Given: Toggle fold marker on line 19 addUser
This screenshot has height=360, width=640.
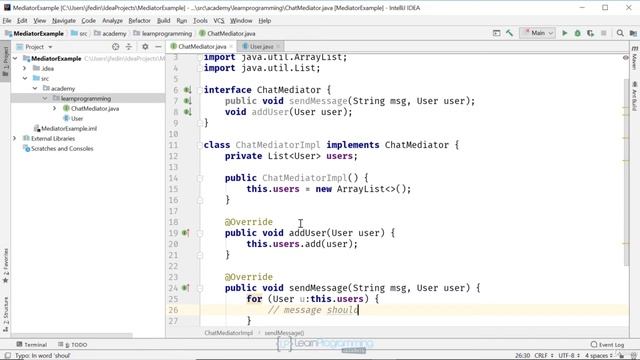Looking at the screenshot, I should pos(200,233).
